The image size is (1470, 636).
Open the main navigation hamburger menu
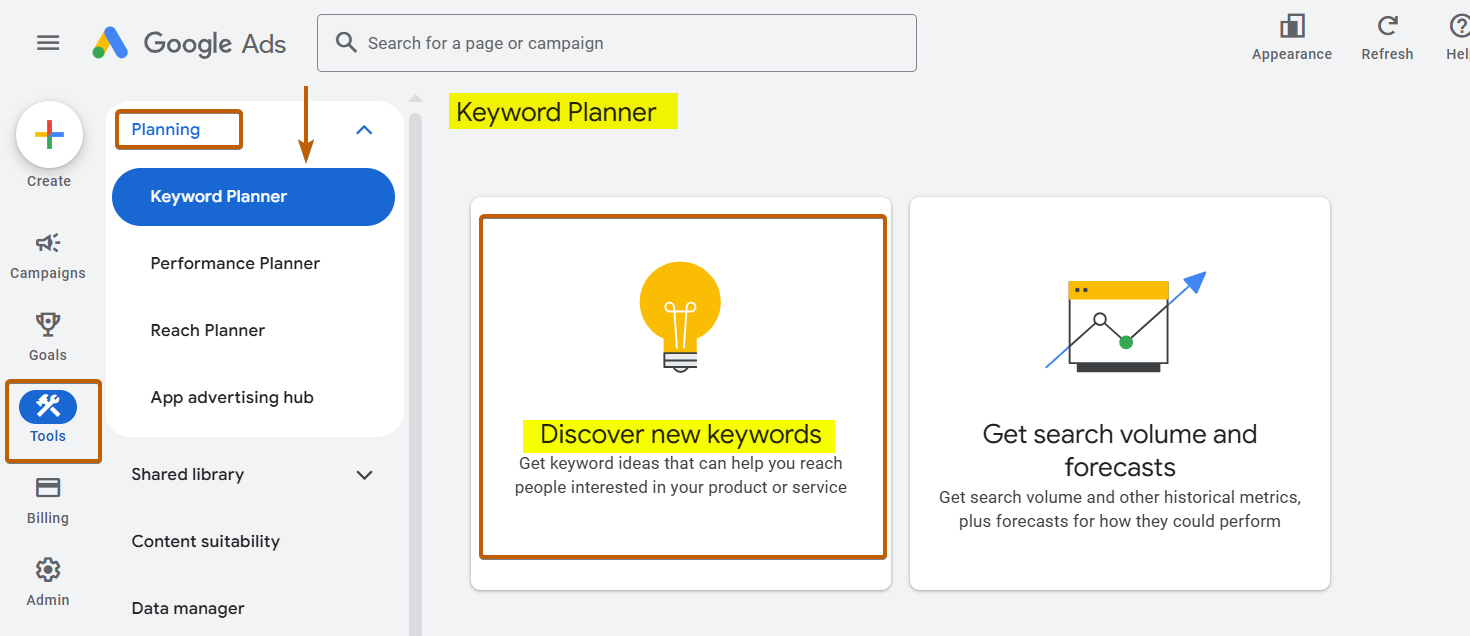[47, 43]
